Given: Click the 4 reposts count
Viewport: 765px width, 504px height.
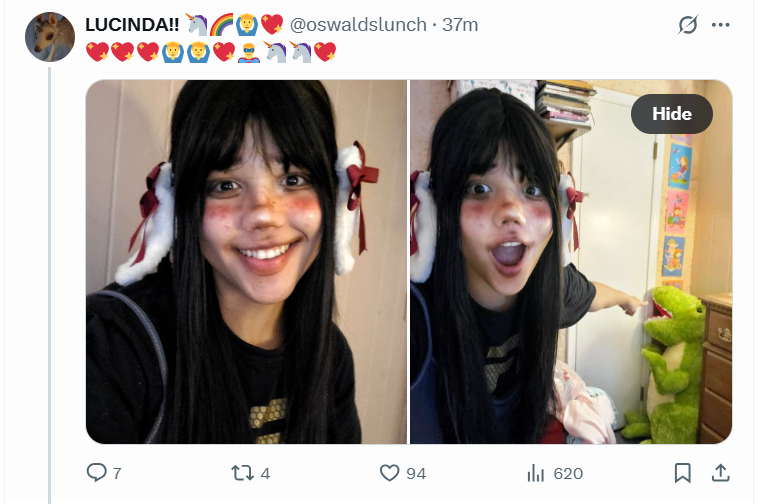Looking at the screenshot, I should click(x=265, y=473).
